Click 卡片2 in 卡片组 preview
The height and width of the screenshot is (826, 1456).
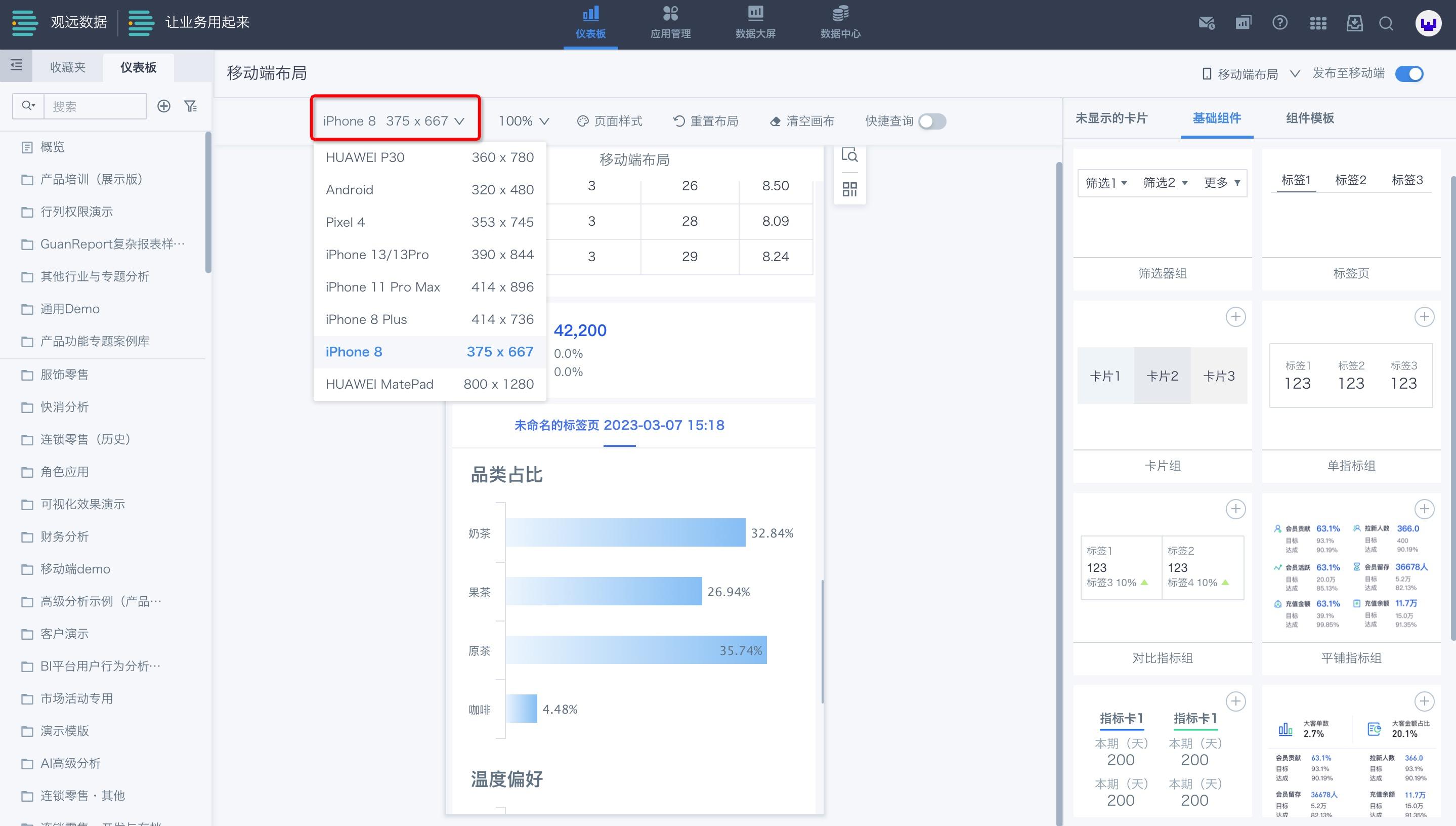1162,376
